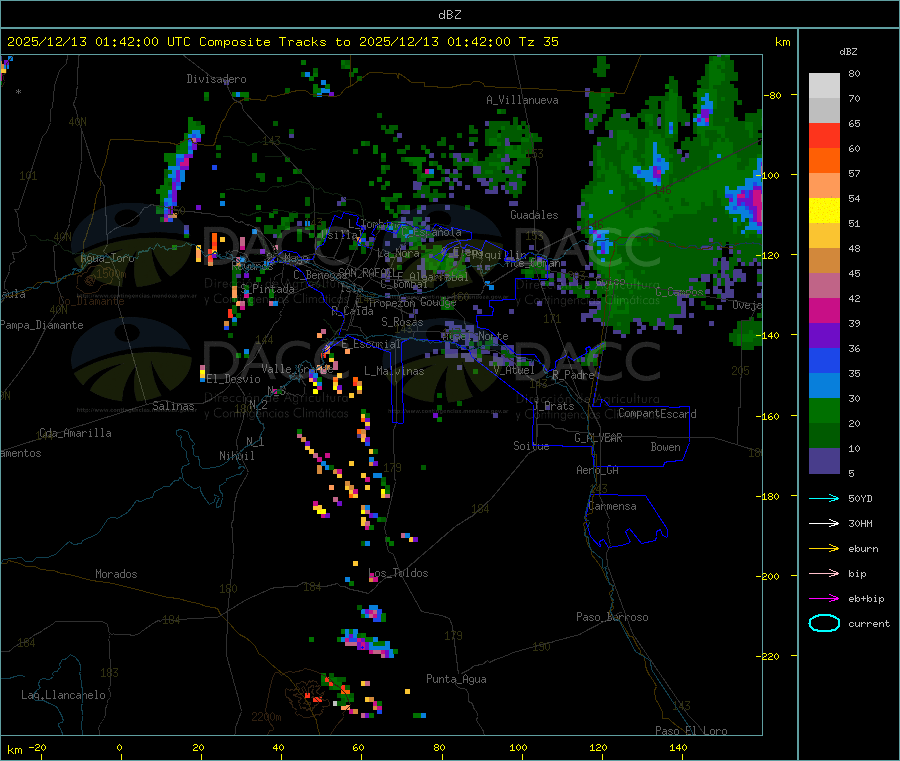This screenshot has width=900, height=761.
Task: Click the 'S_Rosas' map label
Action: point(402,322)
